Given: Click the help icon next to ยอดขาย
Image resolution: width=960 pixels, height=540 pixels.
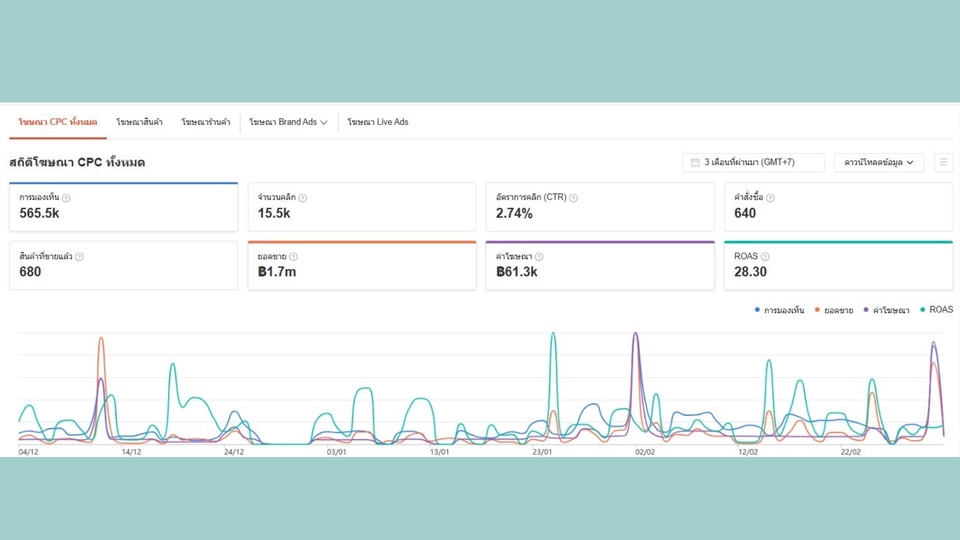Looking at the screenshot, I should (x=293, y=257).
